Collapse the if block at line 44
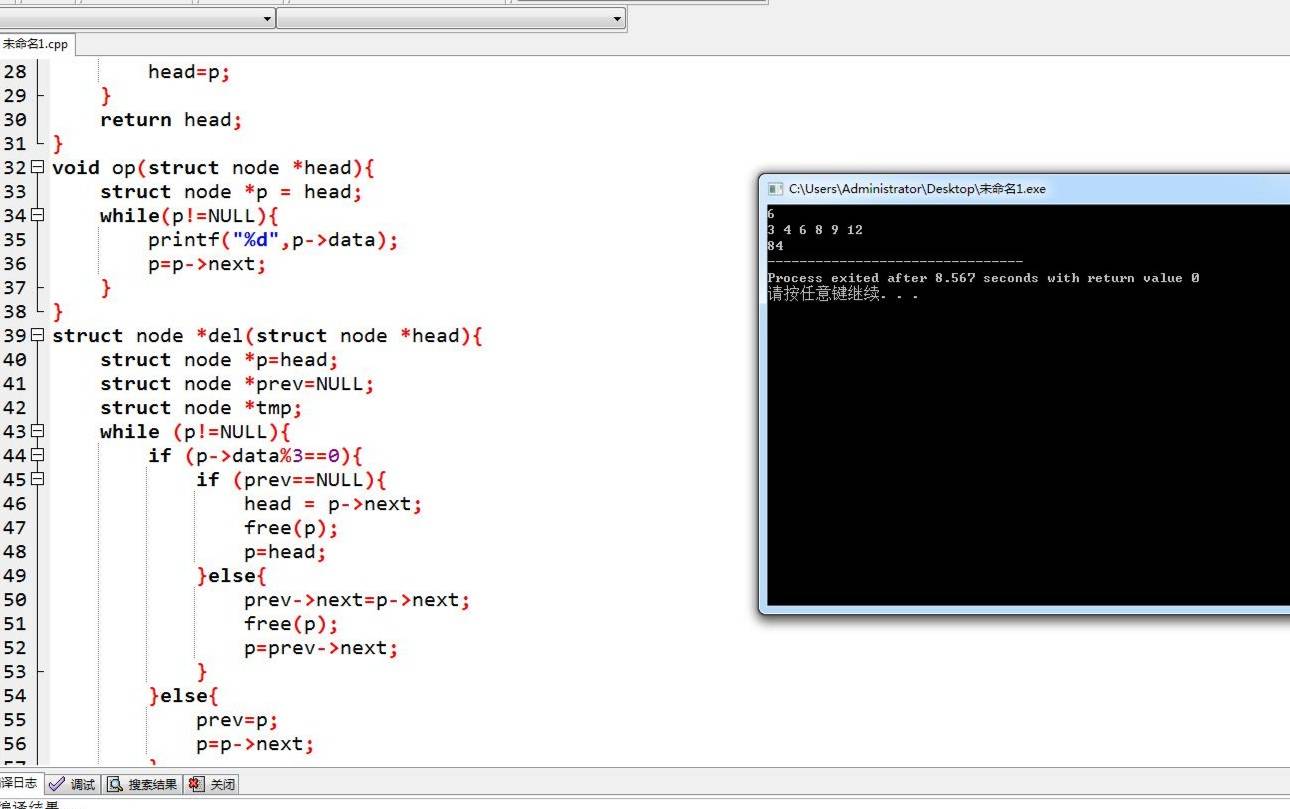Screen dimensions: 1290x809 38,455
